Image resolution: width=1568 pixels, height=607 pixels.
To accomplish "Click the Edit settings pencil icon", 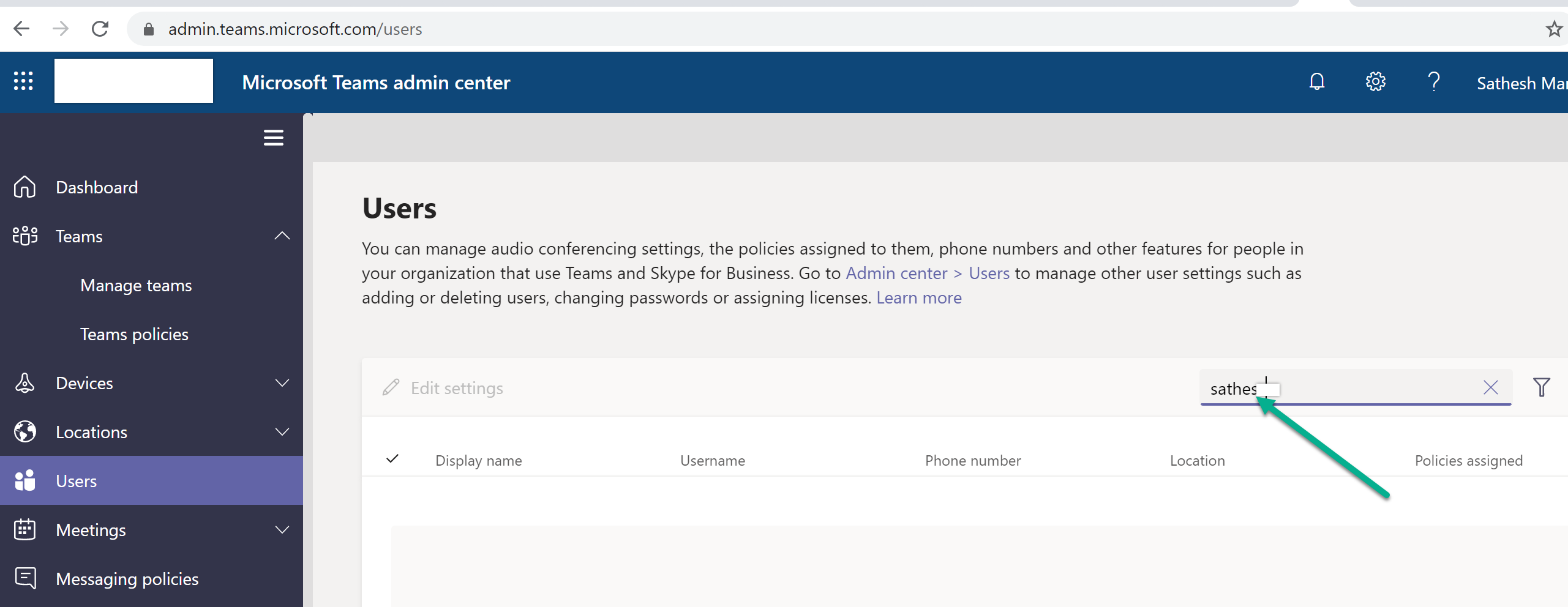I will pos(391,387).
